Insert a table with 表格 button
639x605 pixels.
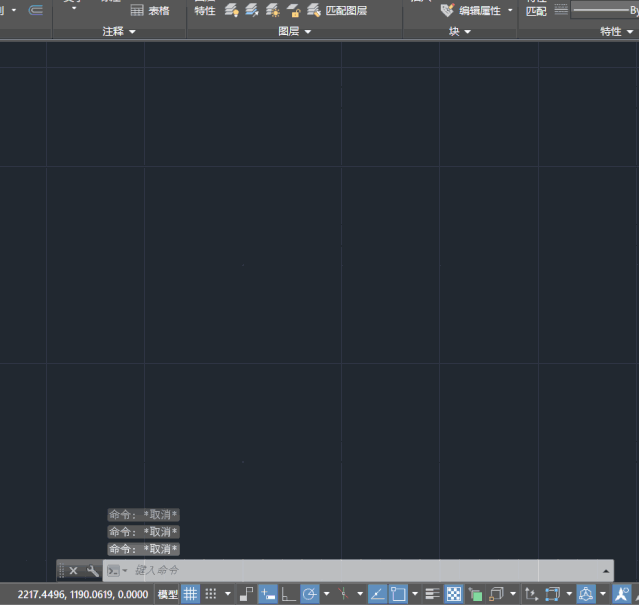(150, 11)
